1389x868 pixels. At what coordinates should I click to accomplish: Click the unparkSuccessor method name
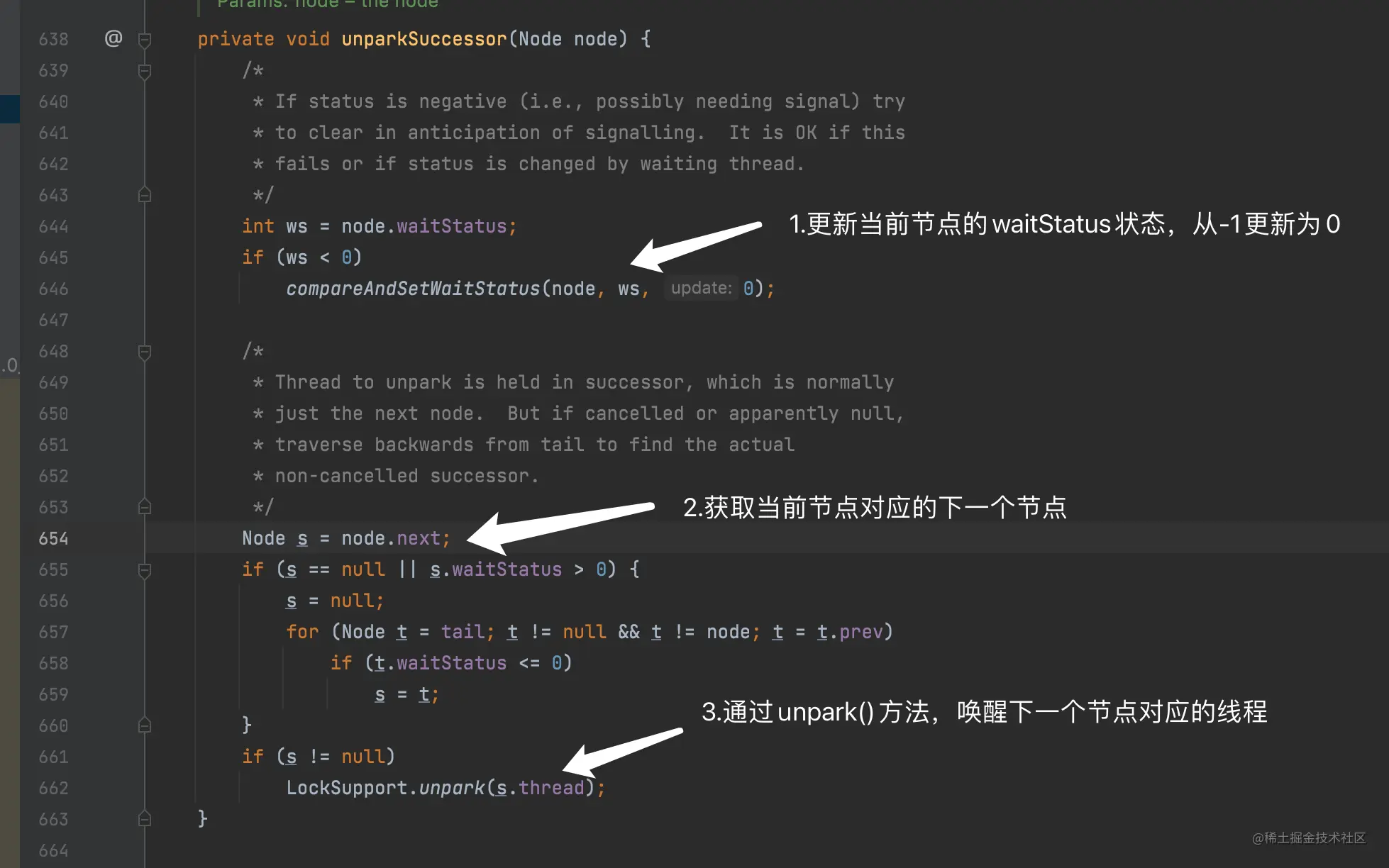(x=424, y=39)
